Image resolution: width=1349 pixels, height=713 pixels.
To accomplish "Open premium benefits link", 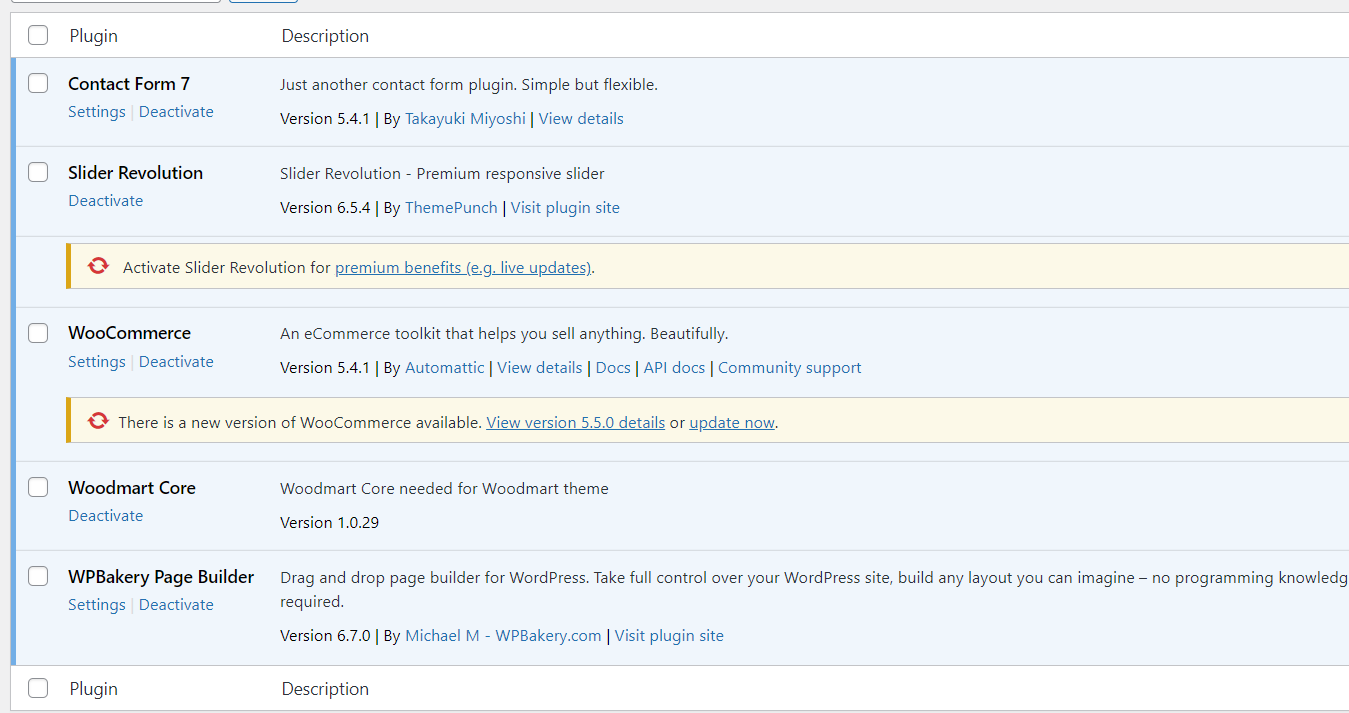I will point(463,268).
